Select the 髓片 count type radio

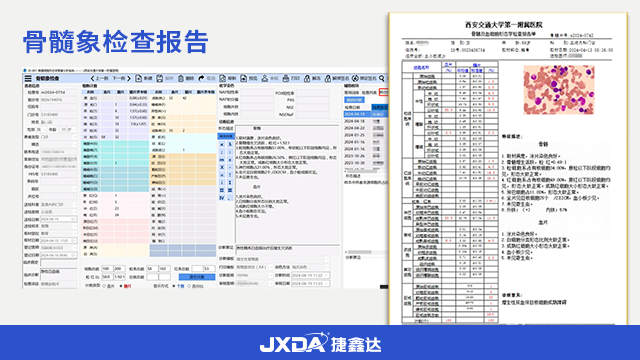pos(121,286)
